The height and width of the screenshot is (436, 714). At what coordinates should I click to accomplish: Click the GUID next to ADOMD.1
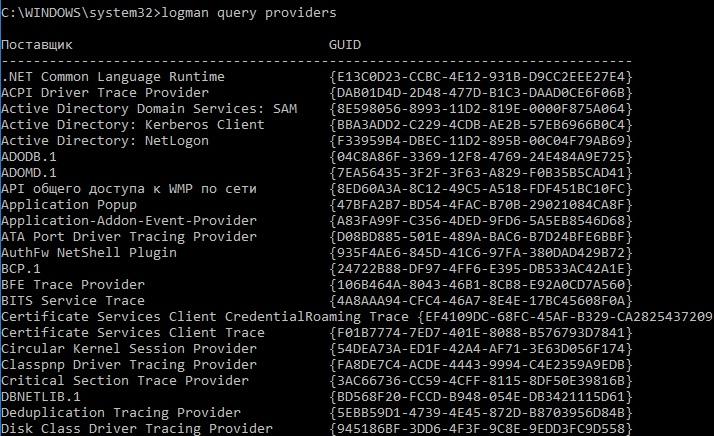click(x=480, y=173)
